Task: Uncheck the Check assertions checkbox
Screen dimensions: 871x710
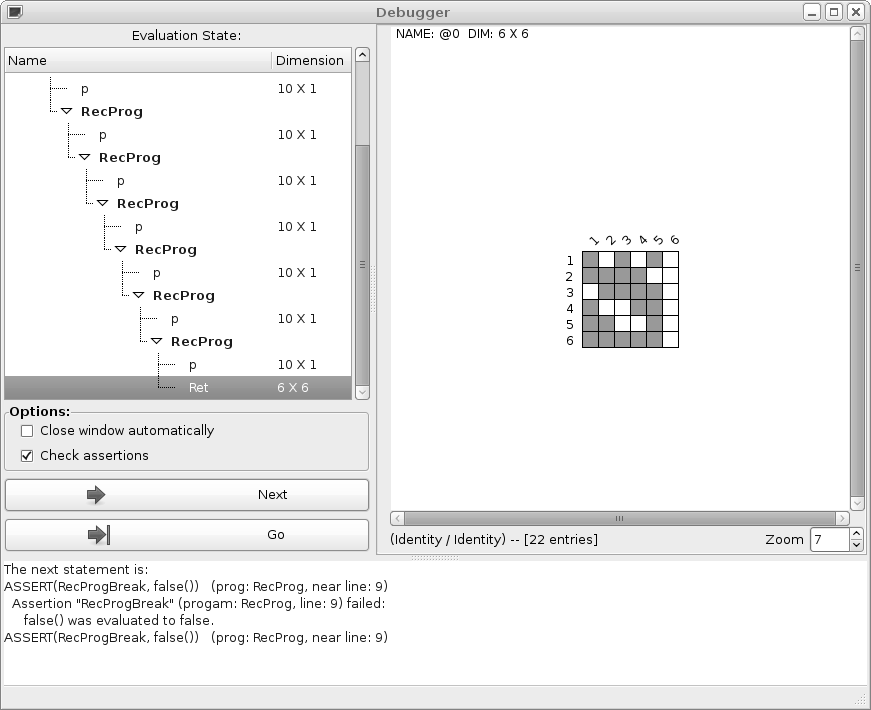Action: point(27,456)
